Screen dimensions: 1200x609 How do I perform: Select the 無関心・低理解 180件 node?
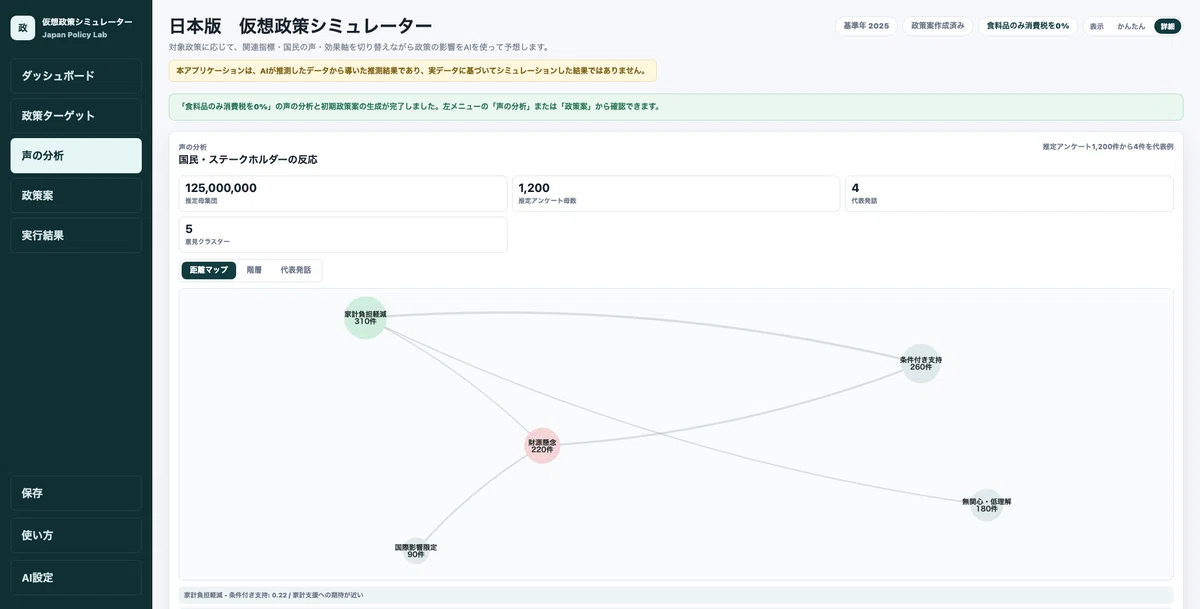coord(987,505)
